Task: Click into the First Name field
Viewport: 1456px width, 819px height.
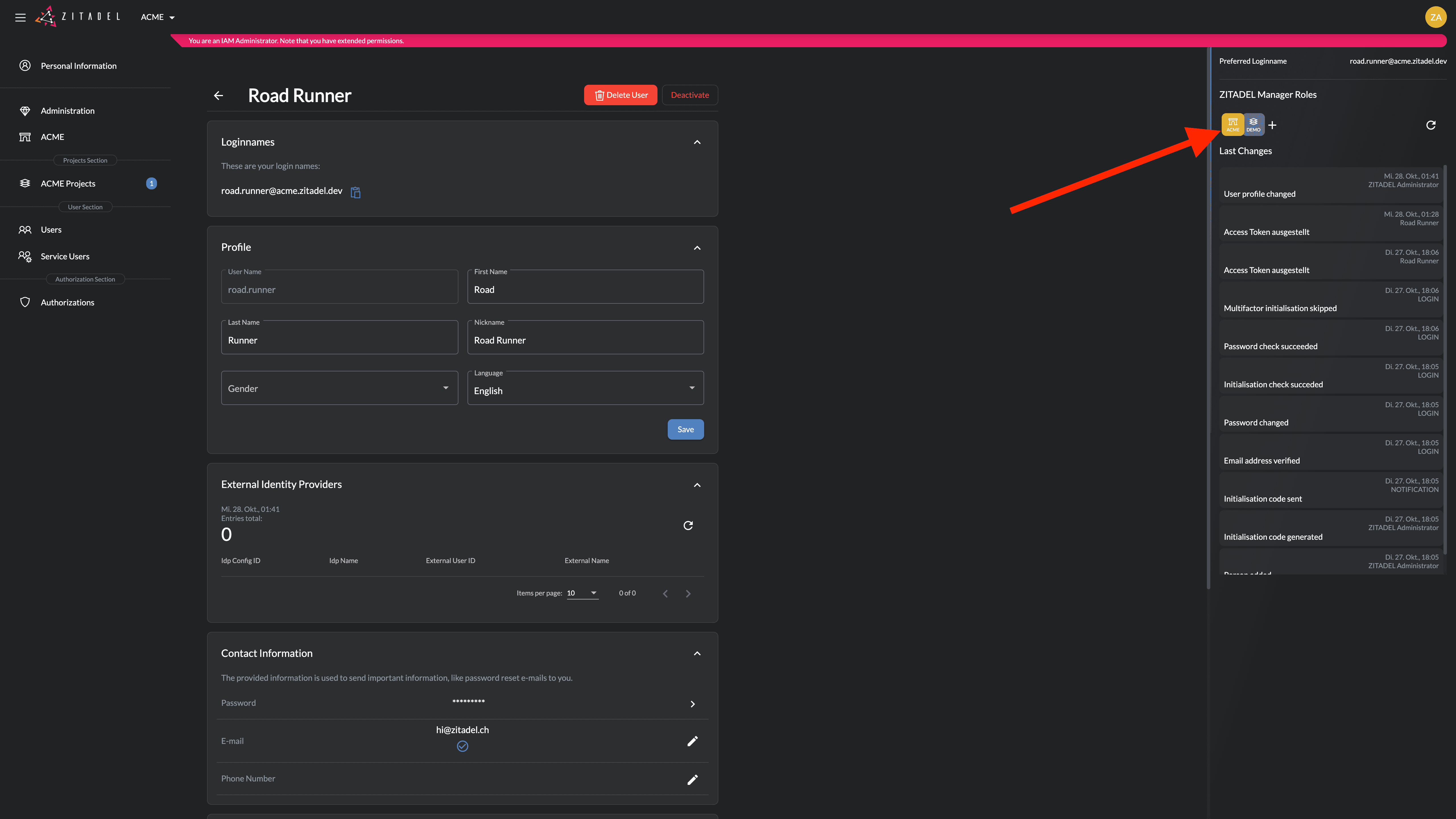Action: click(x=585, y=289)
